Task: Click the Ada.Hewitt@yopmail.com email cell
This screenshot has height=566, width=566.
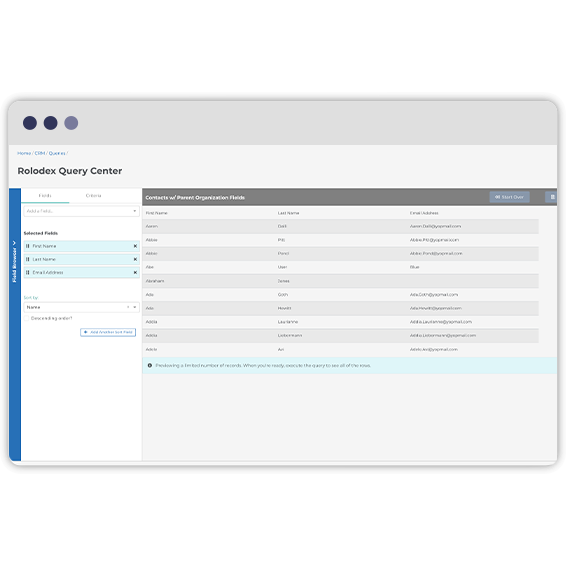Action: click(436, 308)
